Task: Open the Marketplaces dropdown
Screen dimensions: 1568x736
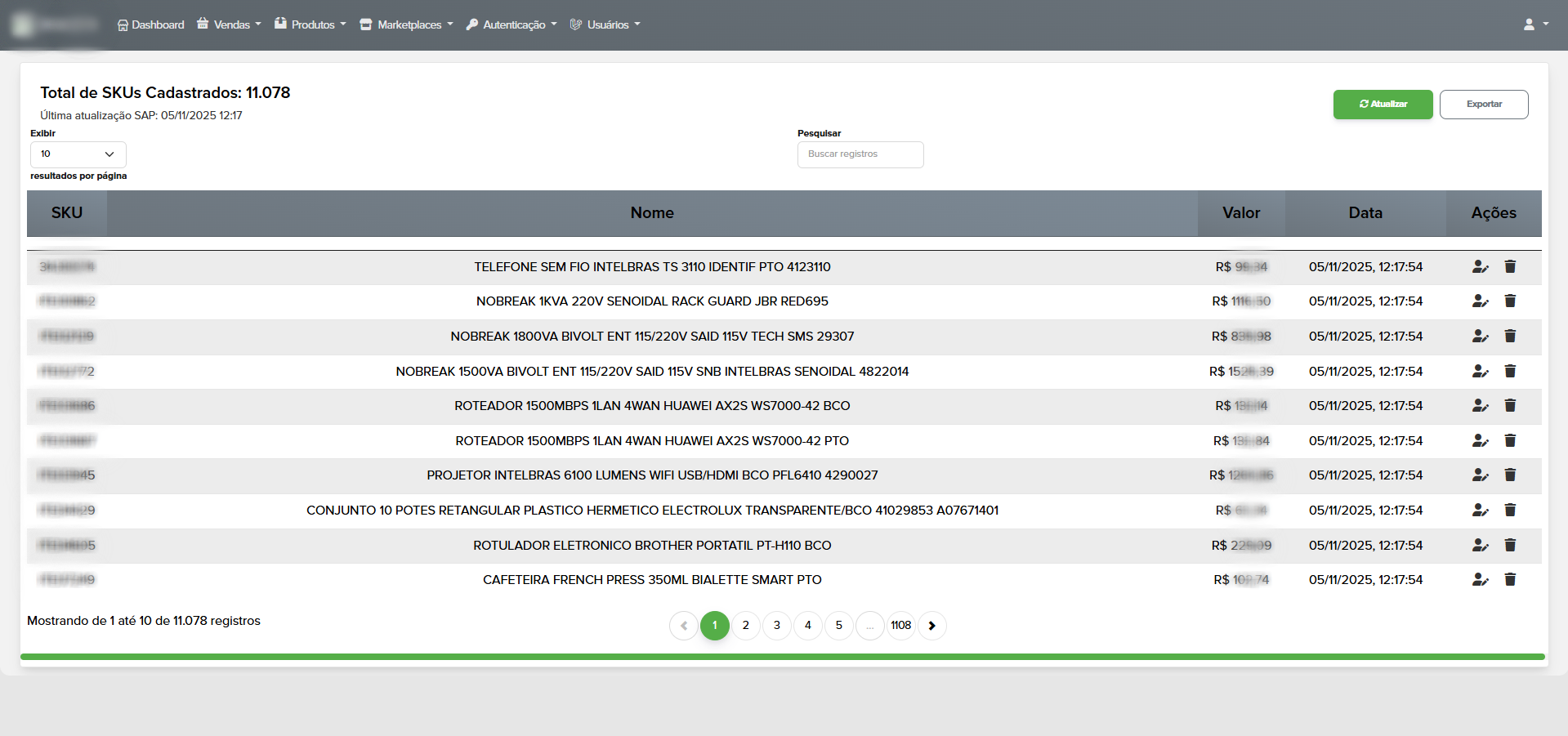Action: coord(406,25)
